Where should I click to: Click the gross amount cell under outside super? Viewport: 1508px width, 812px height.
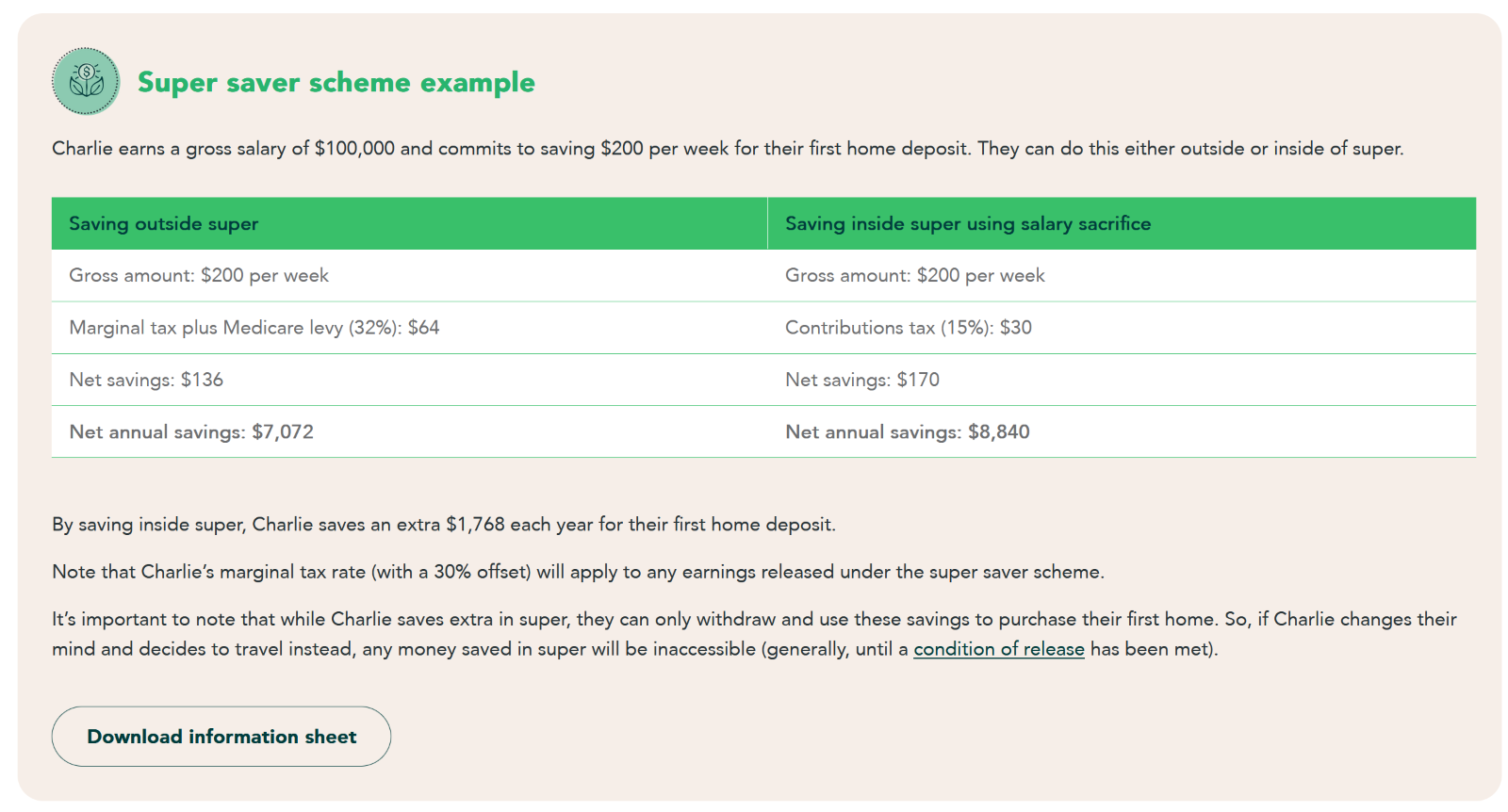pyautogui.click(x=199, y=276)
